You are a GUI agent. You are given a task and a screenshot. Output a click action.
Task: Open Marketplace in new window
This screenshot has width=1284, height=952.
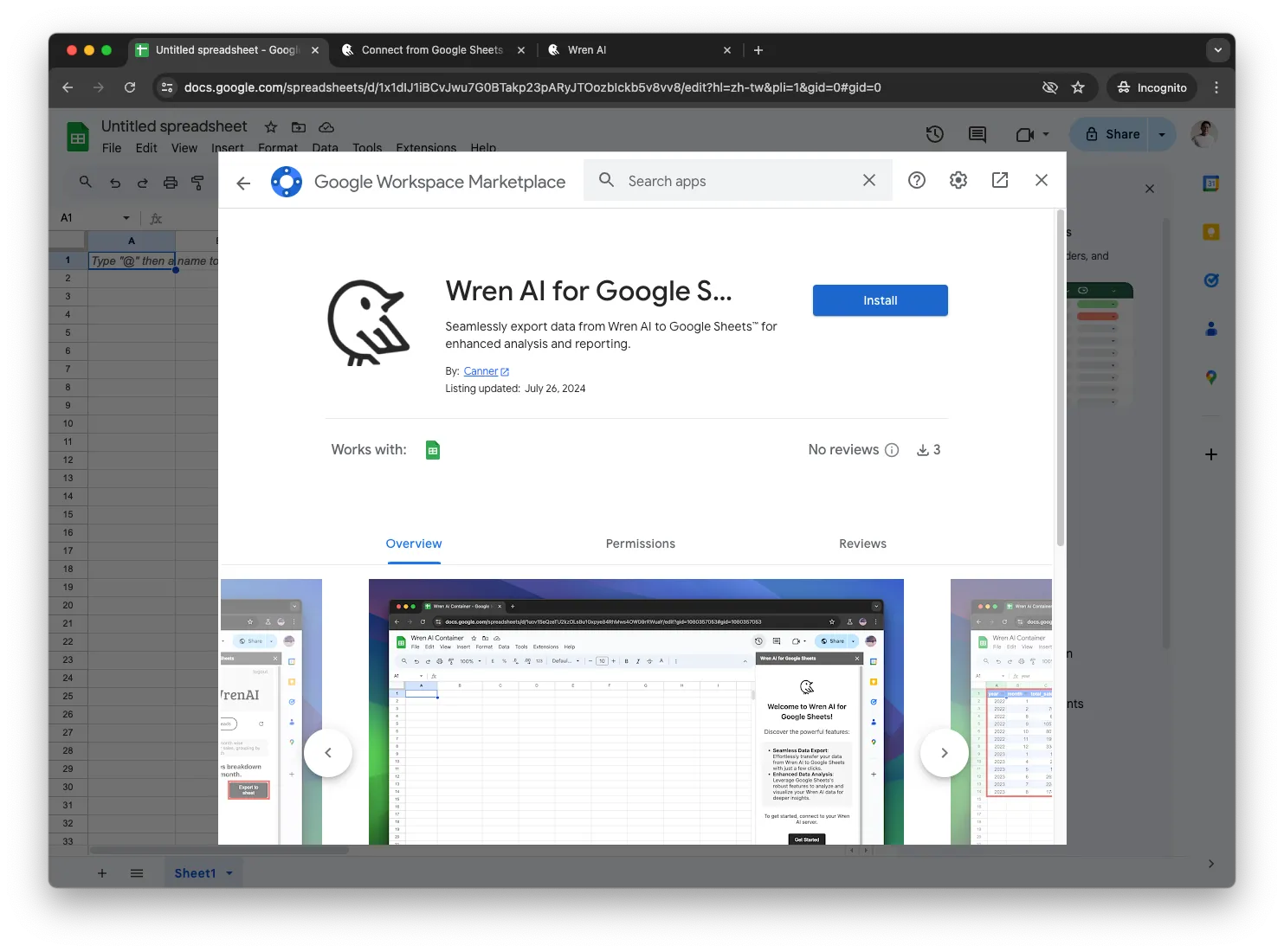click(x=1000, y=180)
